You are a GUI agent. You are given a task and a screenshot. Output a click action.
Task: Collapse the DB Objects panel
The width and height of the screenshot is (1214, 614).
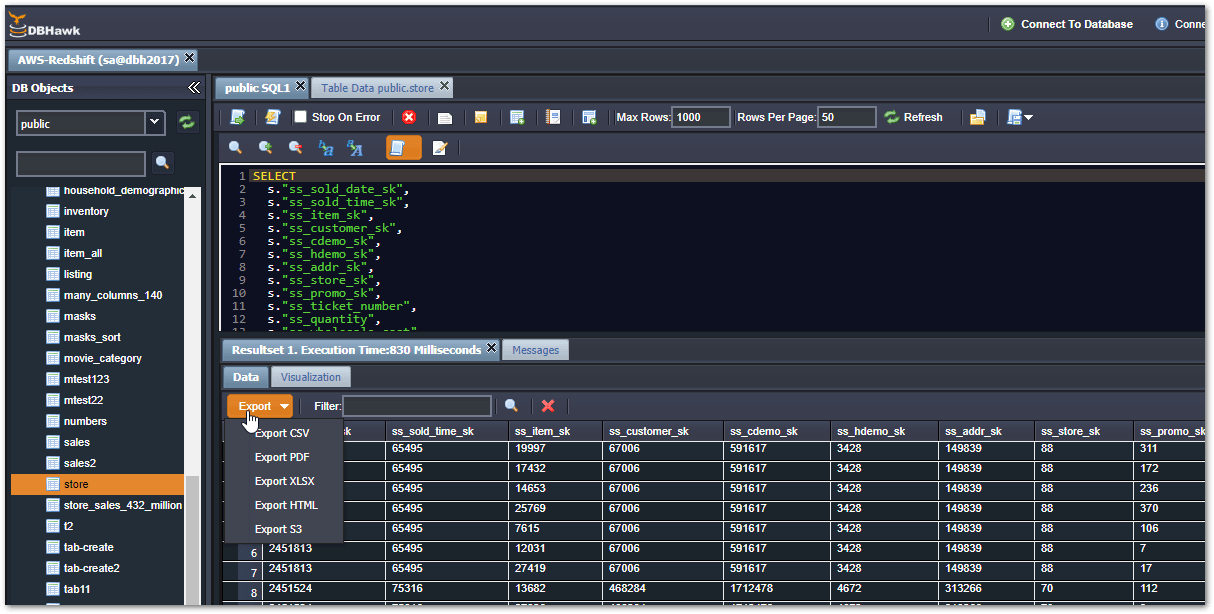[x=194, y=88]
